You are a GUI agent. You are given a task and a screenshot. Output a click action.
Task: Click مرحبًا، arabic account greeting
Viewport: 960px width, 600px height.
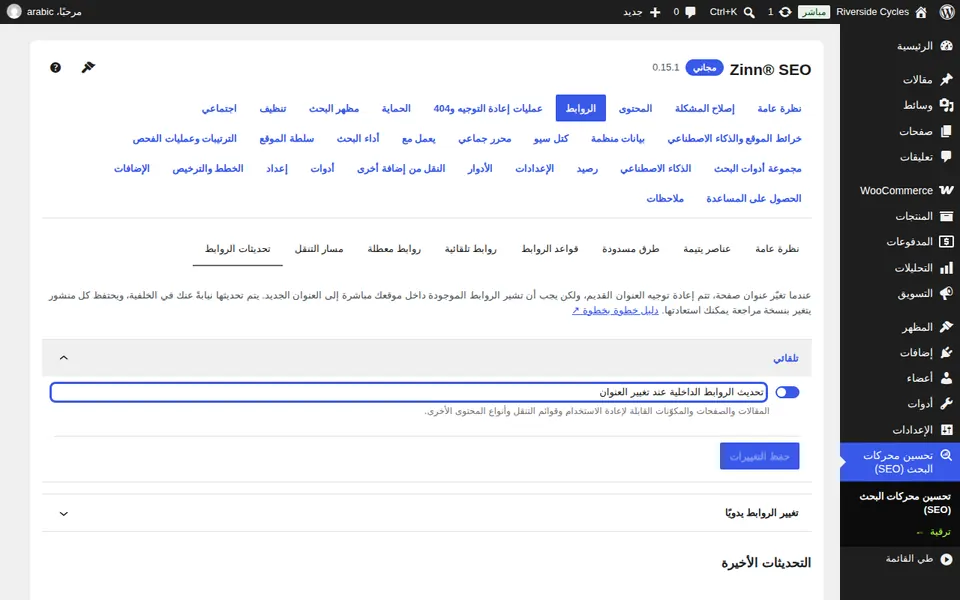54,12
